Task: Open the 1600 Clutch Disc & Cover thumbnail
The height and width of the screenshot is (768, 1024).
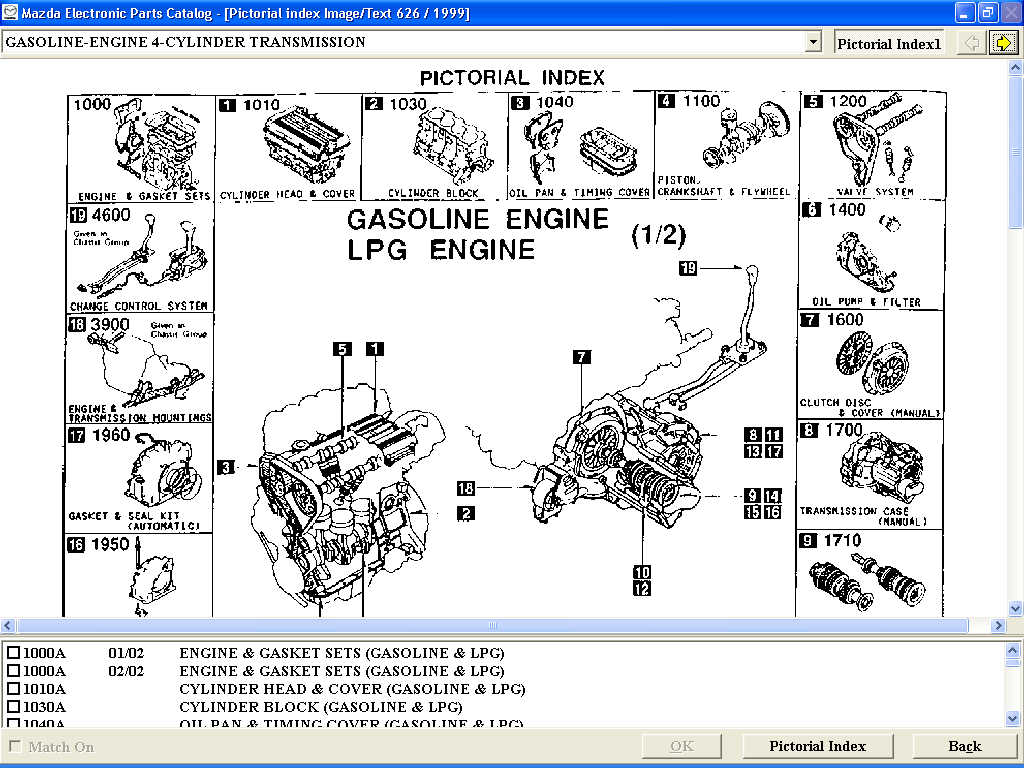Action: click(x=870, y=364)
